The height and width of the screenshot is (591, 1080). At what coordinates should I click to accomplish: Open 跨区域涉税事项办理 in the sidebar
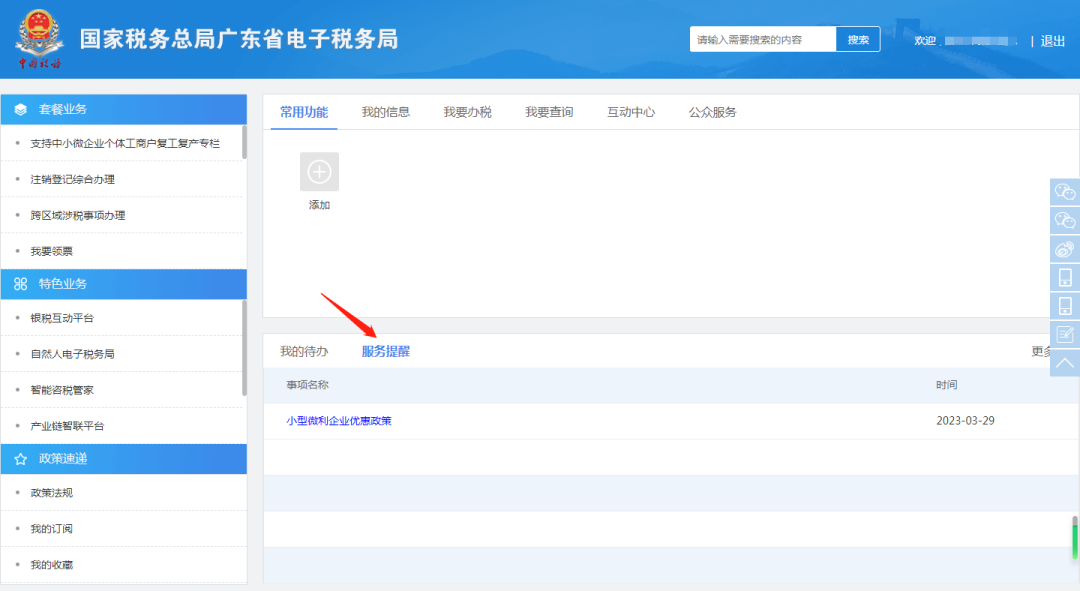click(x=78, y=216)
